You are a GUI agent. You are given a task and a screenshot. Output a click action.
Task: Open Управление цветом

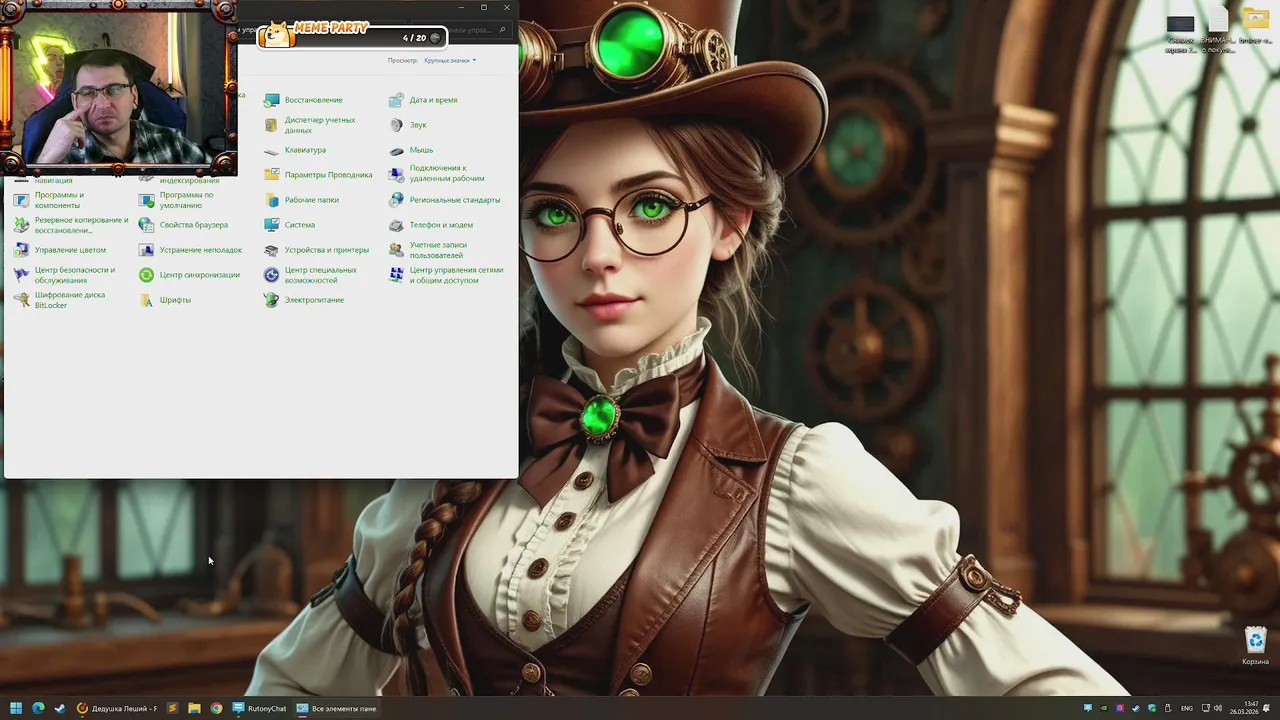(x=60, y=250)
